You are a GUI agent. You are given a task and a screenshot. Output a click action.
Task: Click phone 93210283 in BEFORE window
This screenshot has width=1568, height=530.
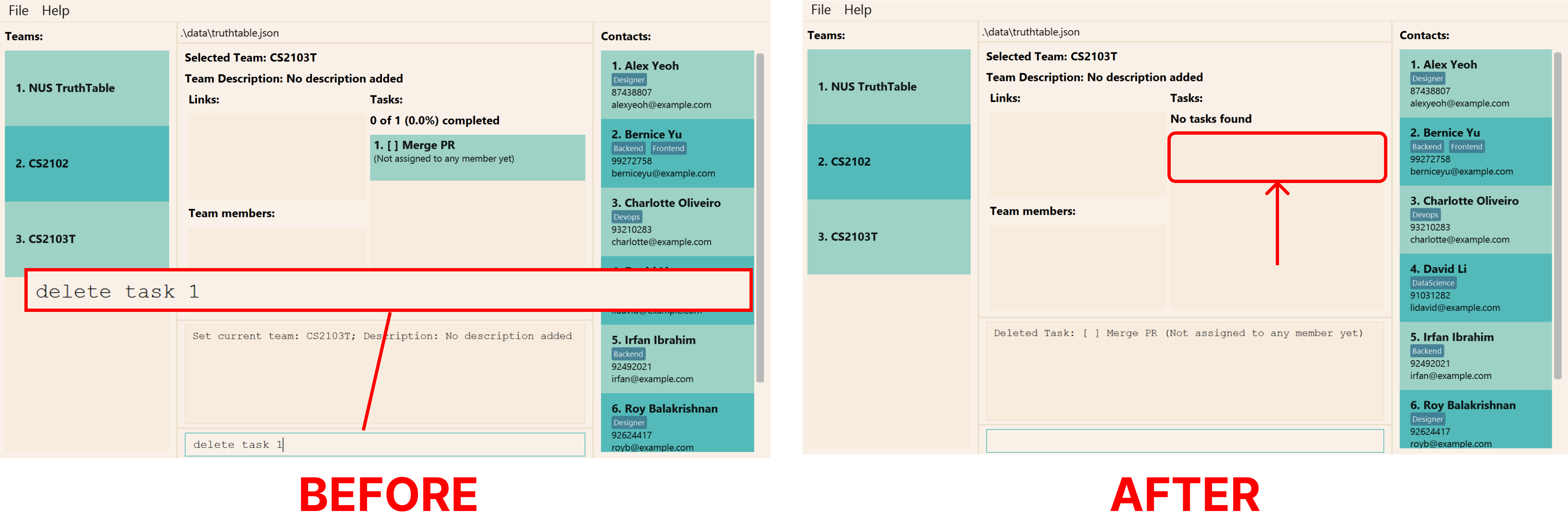pos(631,230)
